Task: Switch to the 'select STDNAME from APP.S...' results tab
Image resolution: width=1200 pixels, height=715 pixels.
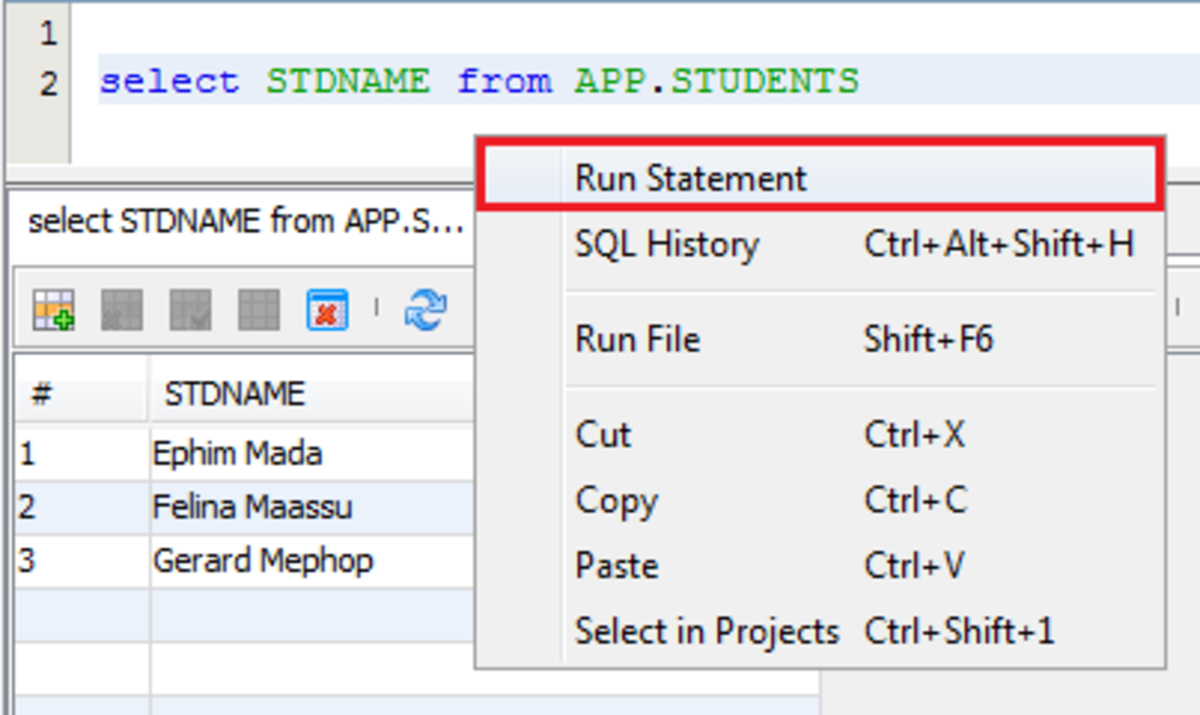Action: tap(245, 221)
